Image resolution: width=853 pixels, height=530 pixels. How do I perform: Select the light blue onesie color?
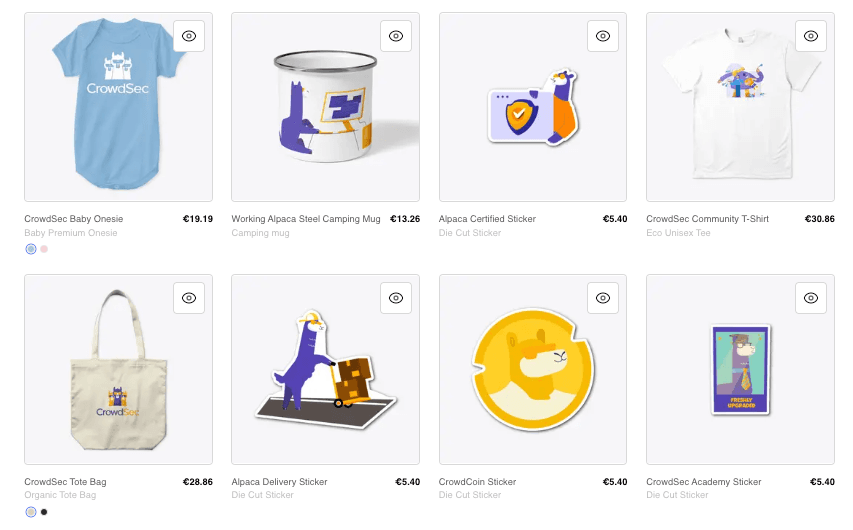point(31,249)
